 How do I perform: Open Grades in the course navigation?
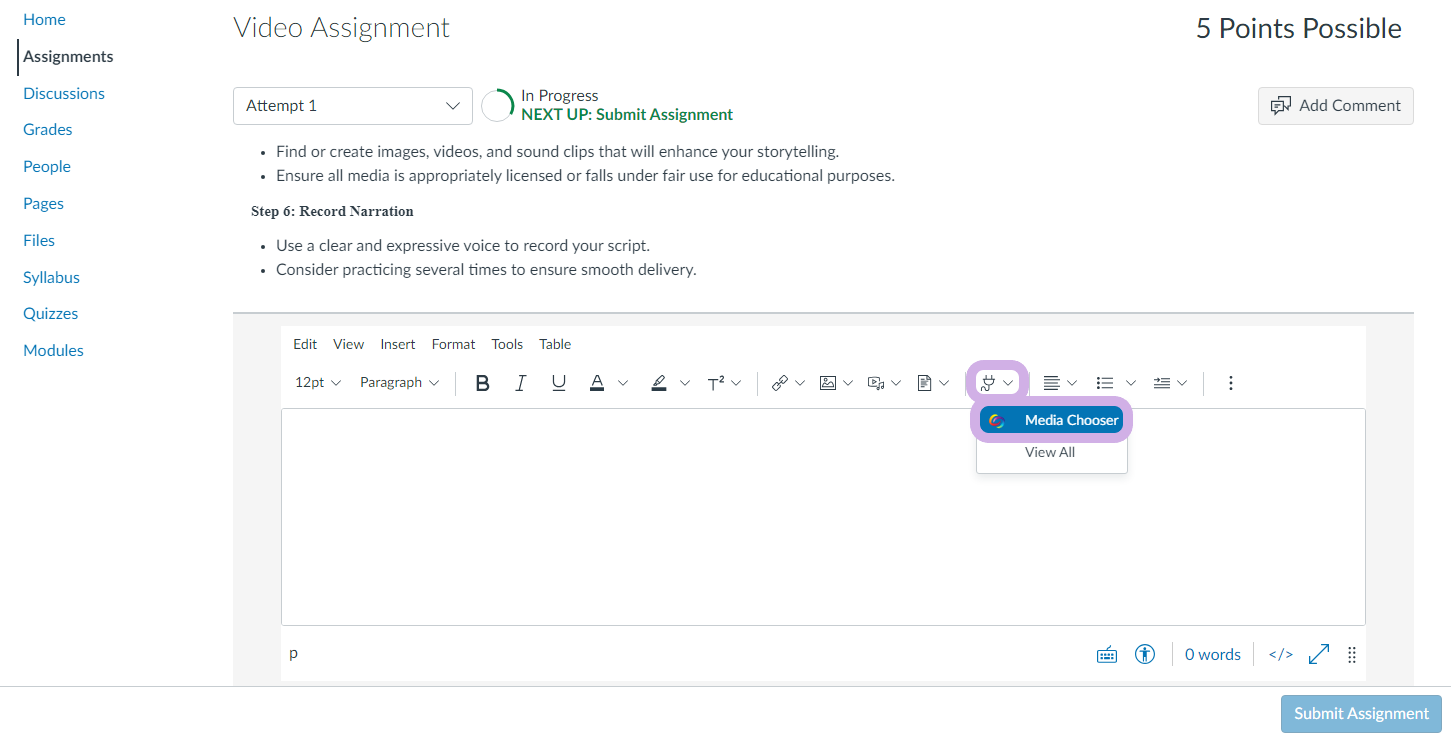pos(48,130)
